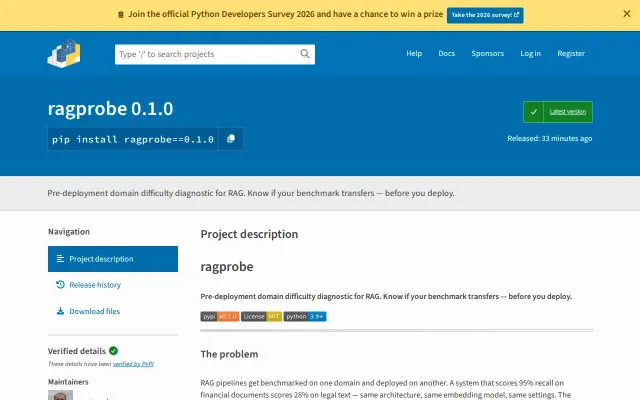Click The problem heading
The height and width of the screenshot is (400, 640).
(229, 354)
